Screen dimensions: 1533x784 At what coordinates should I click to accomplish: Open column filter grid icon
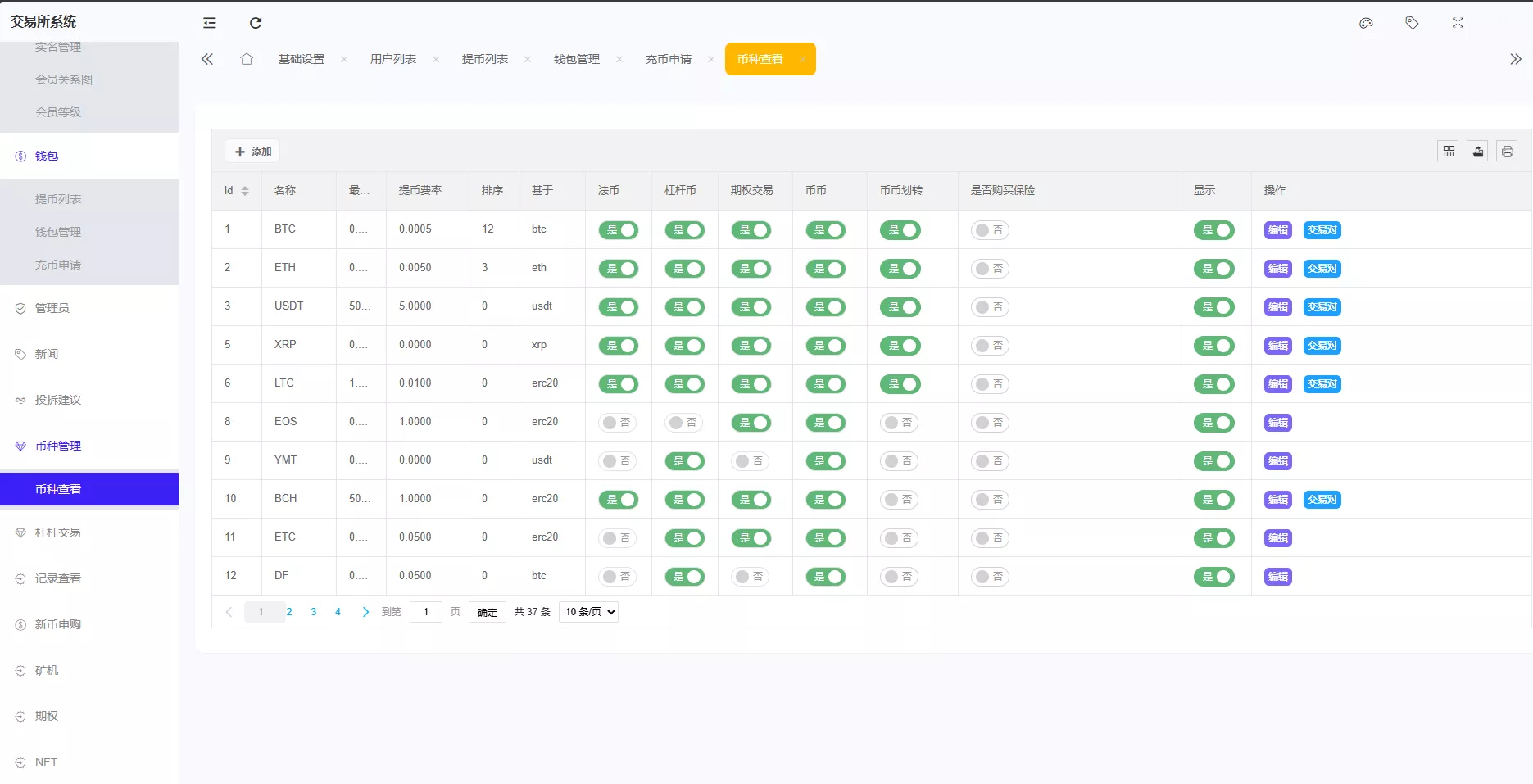point(1449,152)
